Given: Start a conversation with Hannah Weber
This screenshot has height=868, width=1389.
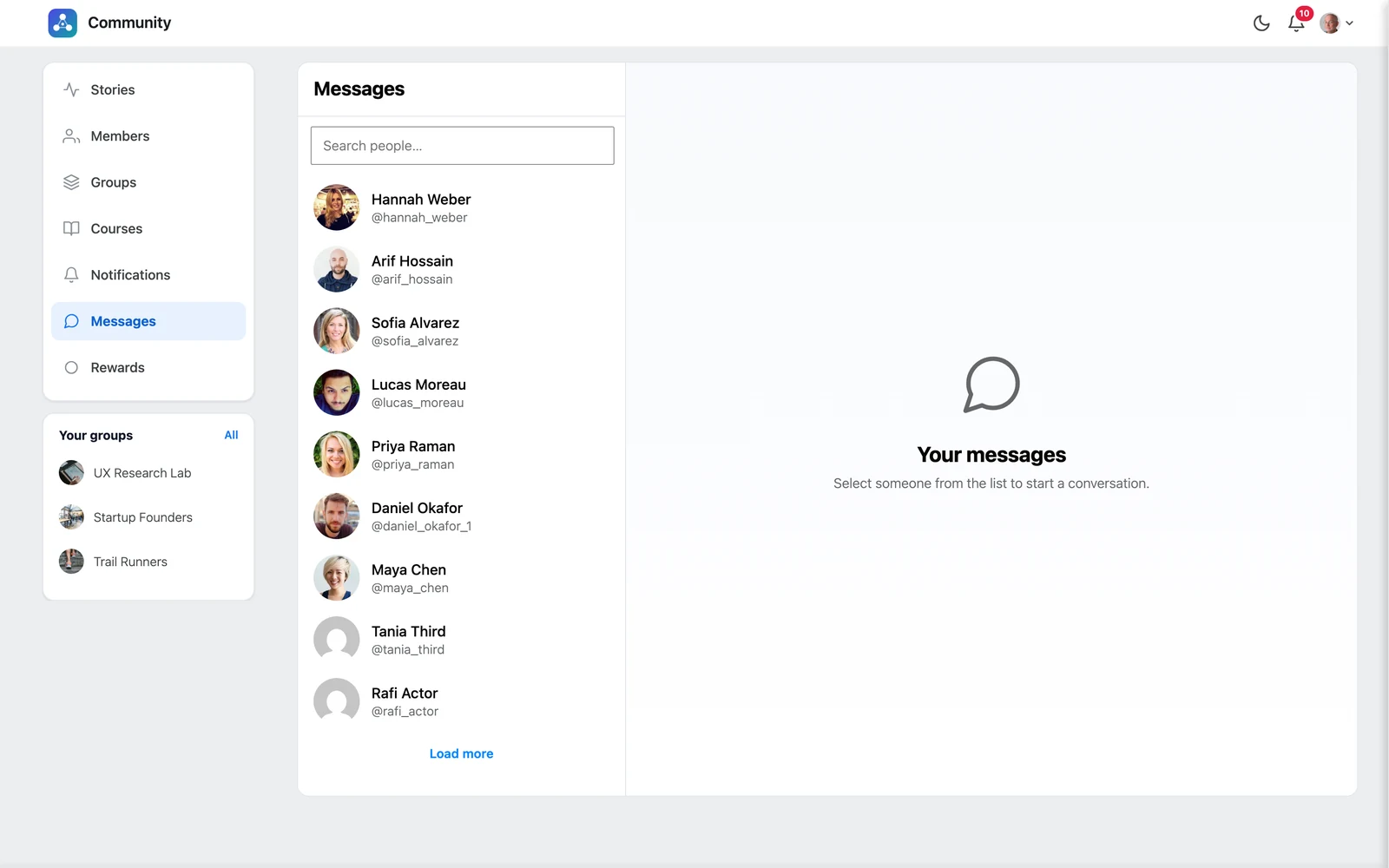Looking at the screenshot, I should click(462, 207).
